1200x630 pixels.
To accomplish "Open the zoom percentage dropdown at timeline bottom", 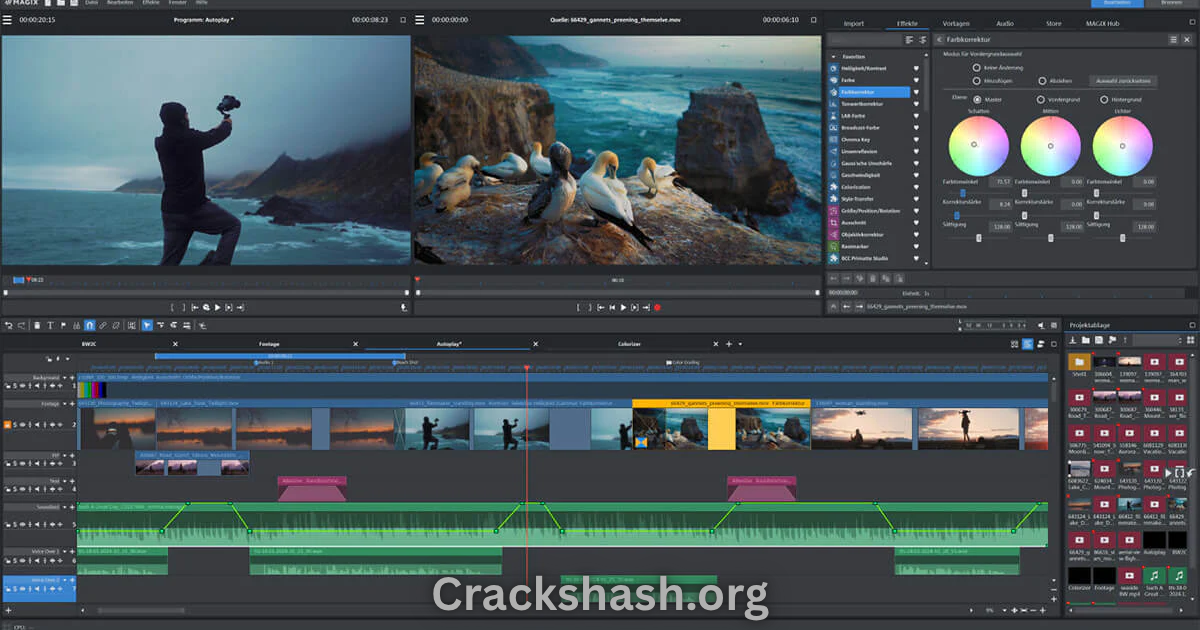I will (x=1003, y=609).
